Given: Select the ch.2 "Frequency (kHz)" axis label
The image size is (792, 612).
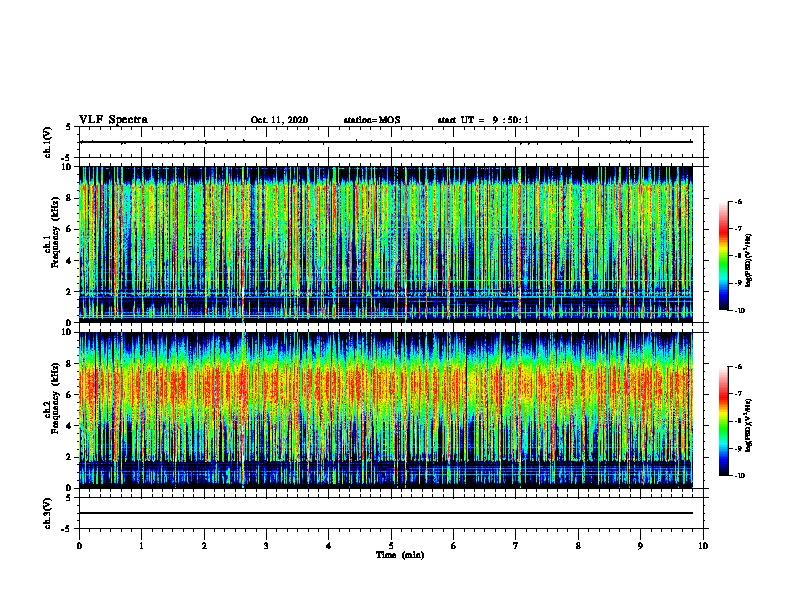Looking at the screenshot, I should click(55, 398).
